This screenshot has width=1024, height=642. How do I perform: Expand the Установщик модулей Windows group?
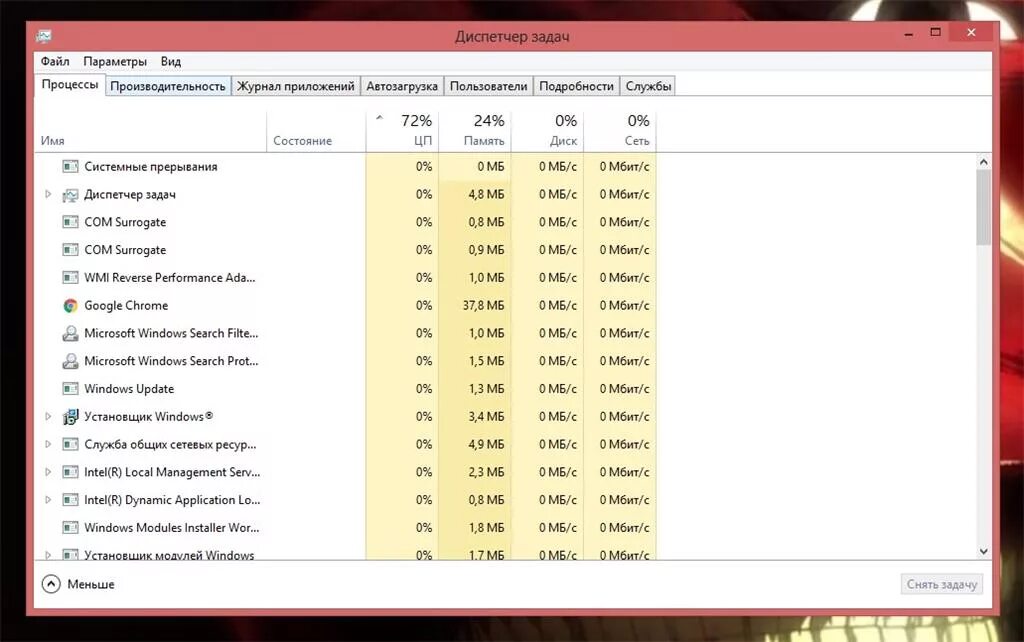tap(48, 554)
